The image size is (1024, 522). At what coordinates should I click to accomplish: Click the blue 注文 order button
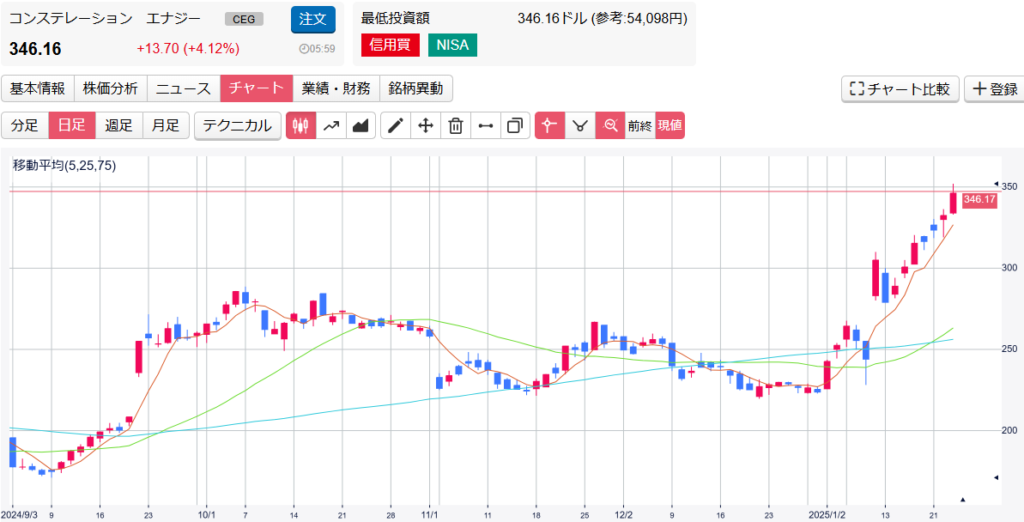(313, 19)
